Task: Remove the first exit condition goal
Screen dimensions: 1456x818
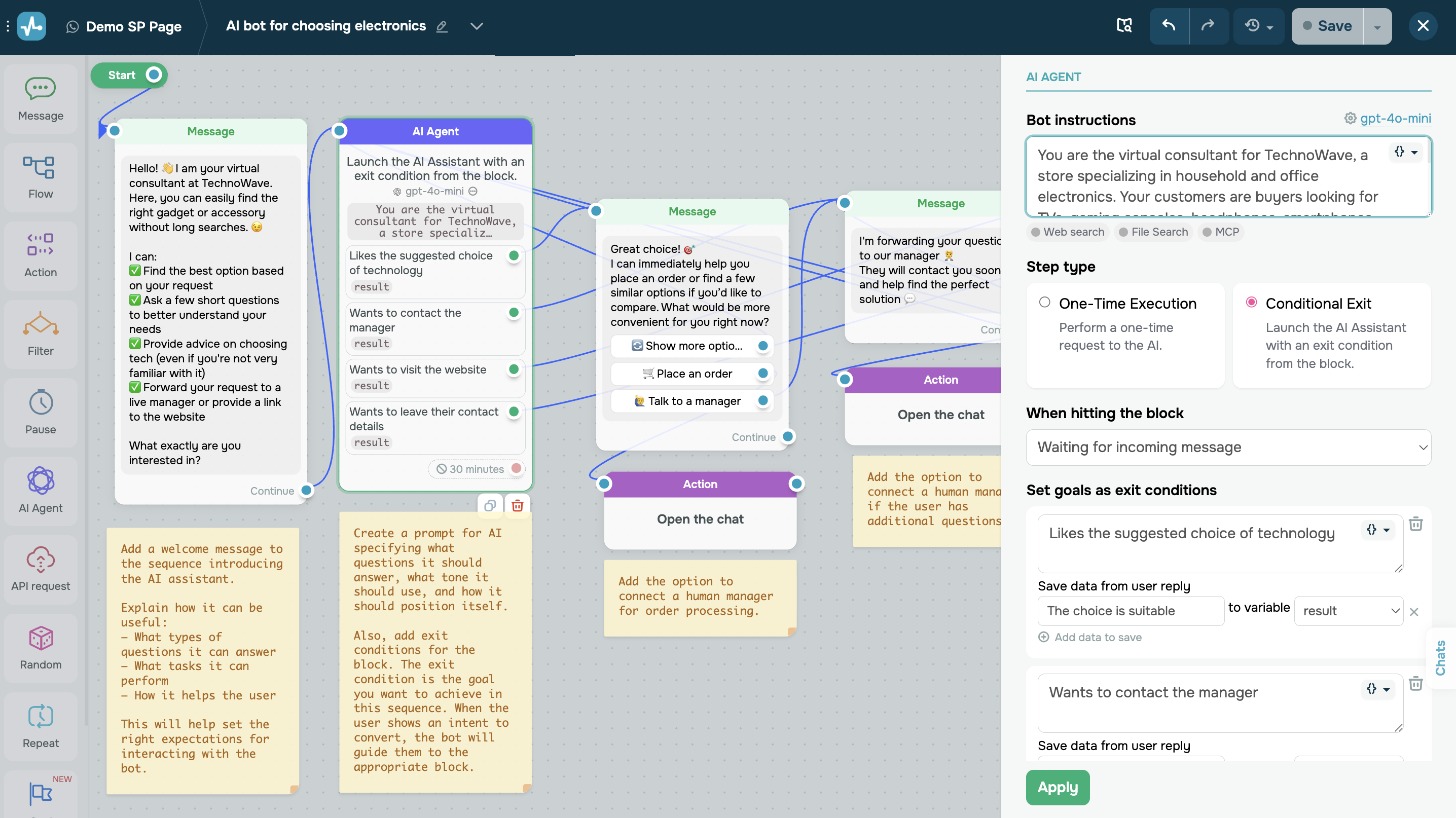Action: pos(1415,524)
